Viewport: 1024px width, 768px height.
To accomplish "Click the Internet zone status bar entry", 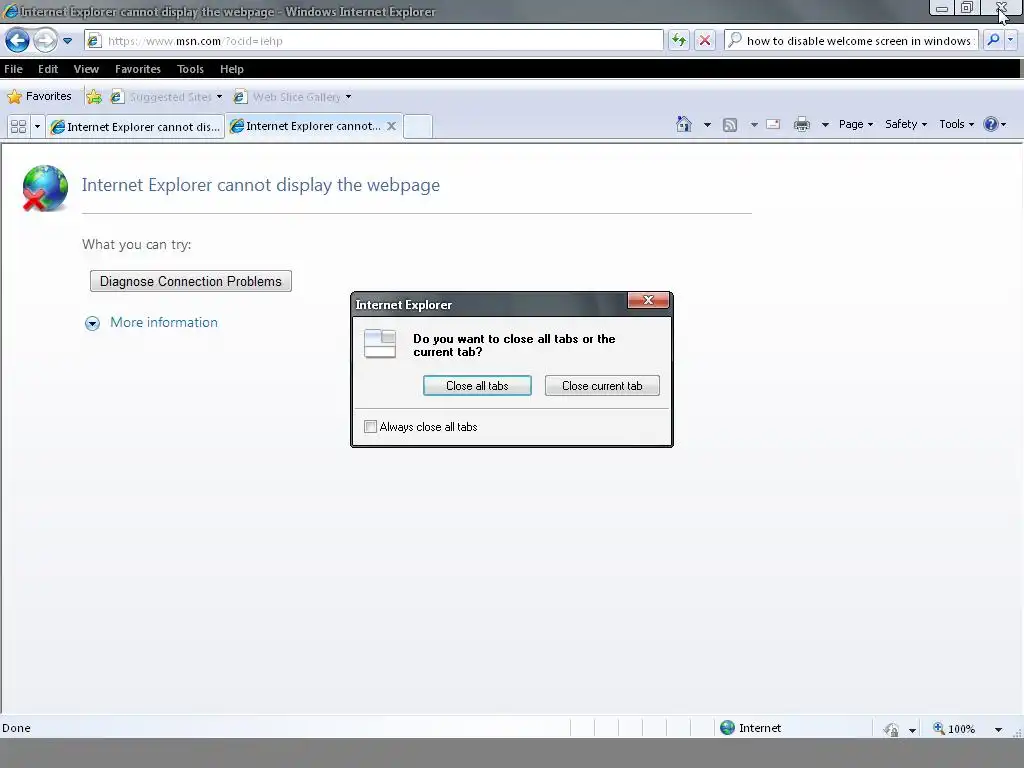I will (x=750, y=728).
